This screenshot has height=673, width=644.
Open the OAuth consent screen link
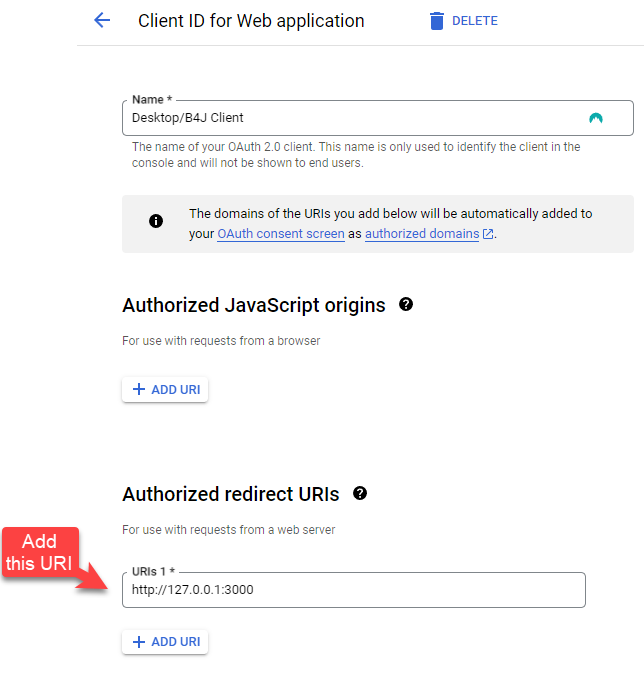pyautogui.click(x=281, y=234)
